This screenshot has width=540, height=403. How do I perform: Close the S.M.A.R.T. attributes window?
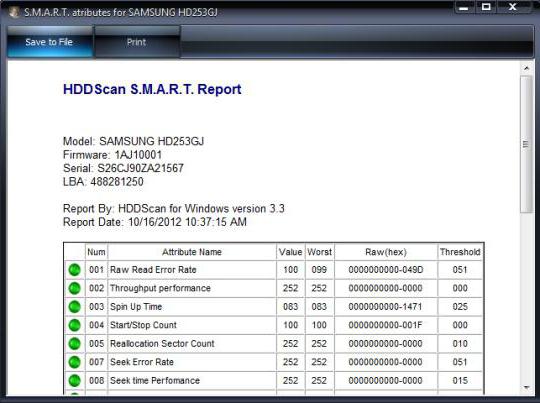513,7
